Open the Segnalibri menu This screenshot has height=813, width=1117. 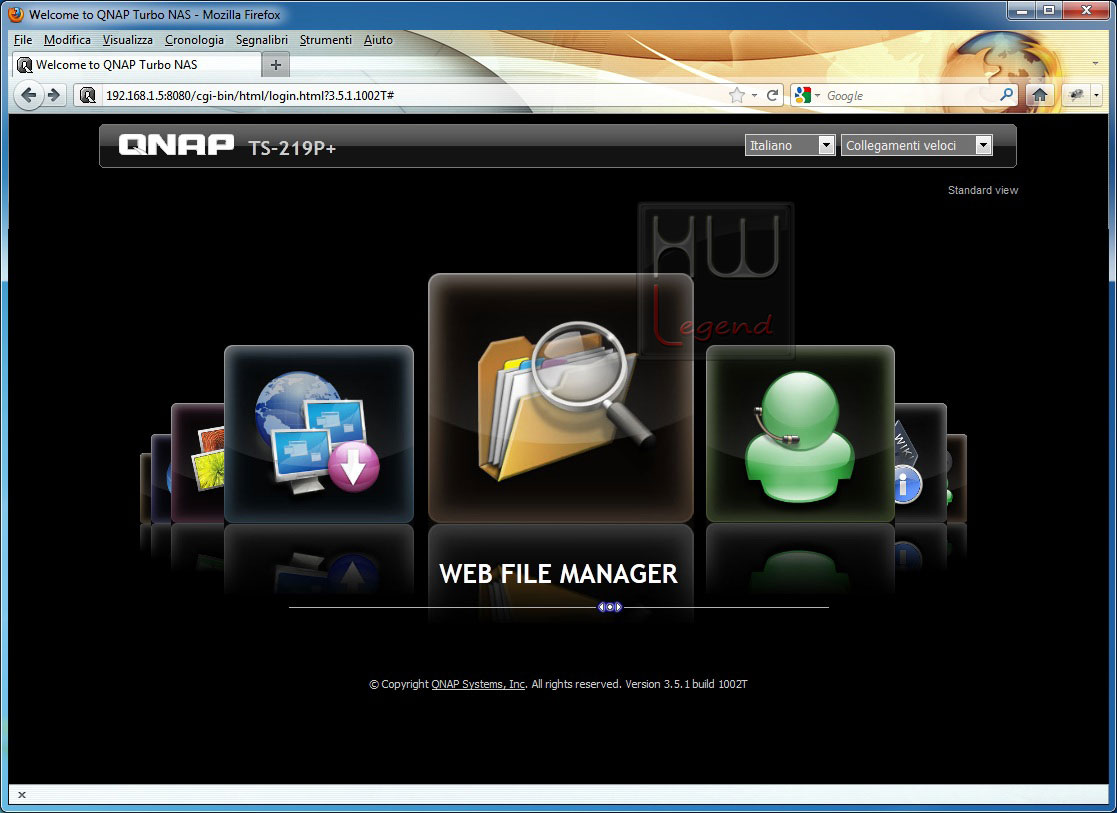coord(261,40)
